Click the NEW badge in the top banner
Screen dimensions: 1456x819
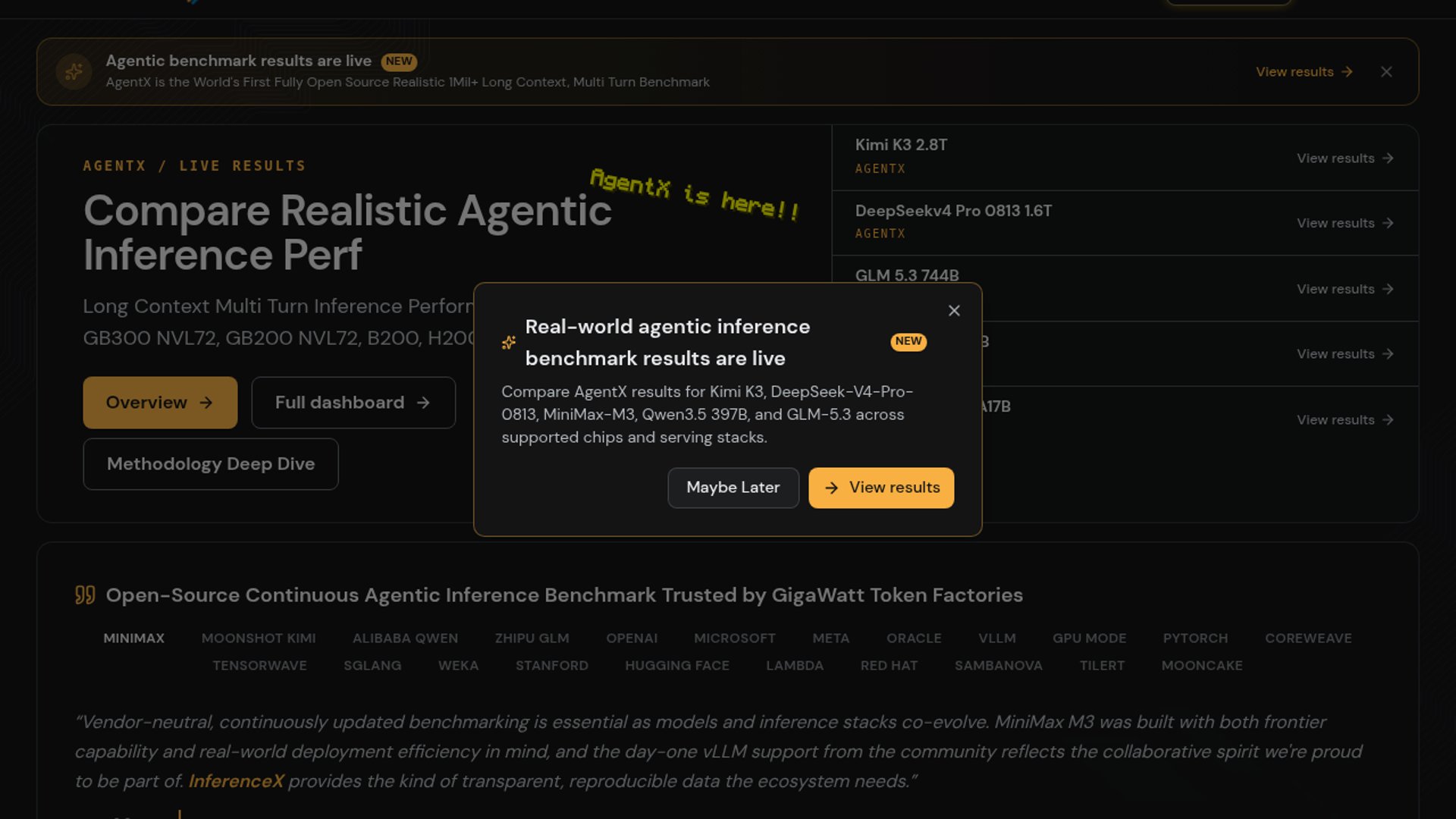coord(399,61)
